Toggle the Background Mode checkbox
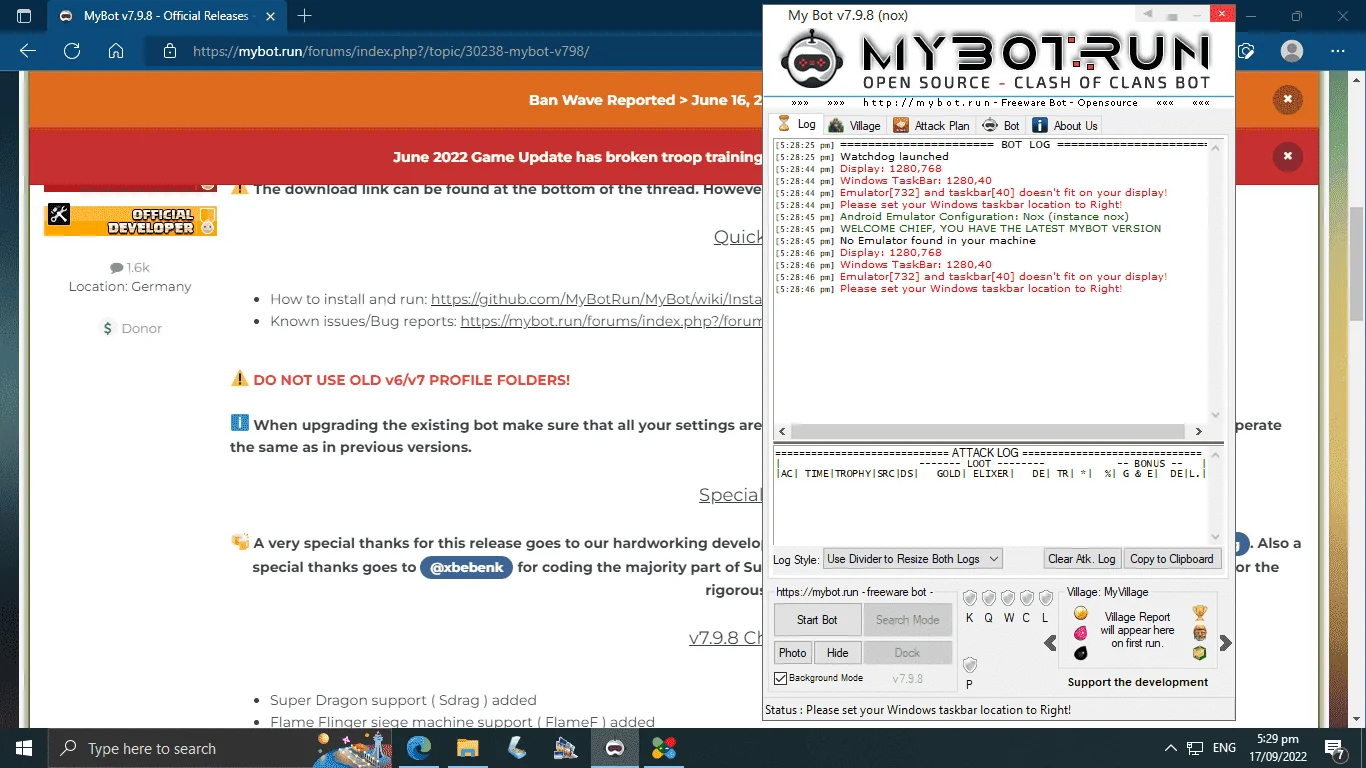Screen dimensions: 1366x768 click(781, 678)
